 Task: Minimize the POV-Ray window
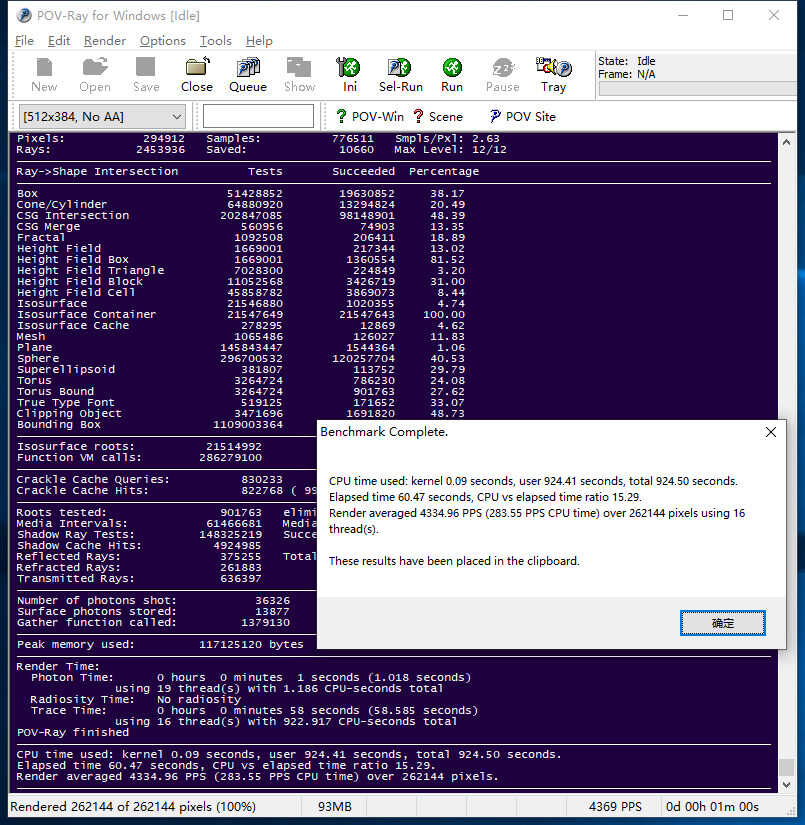(683, 15)
